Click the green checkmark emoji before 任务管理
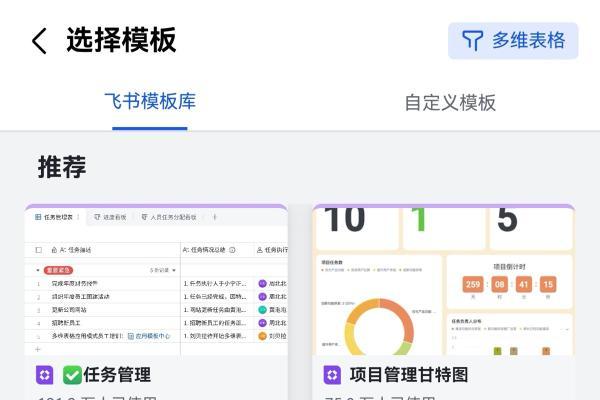 (x=72, y=375)
